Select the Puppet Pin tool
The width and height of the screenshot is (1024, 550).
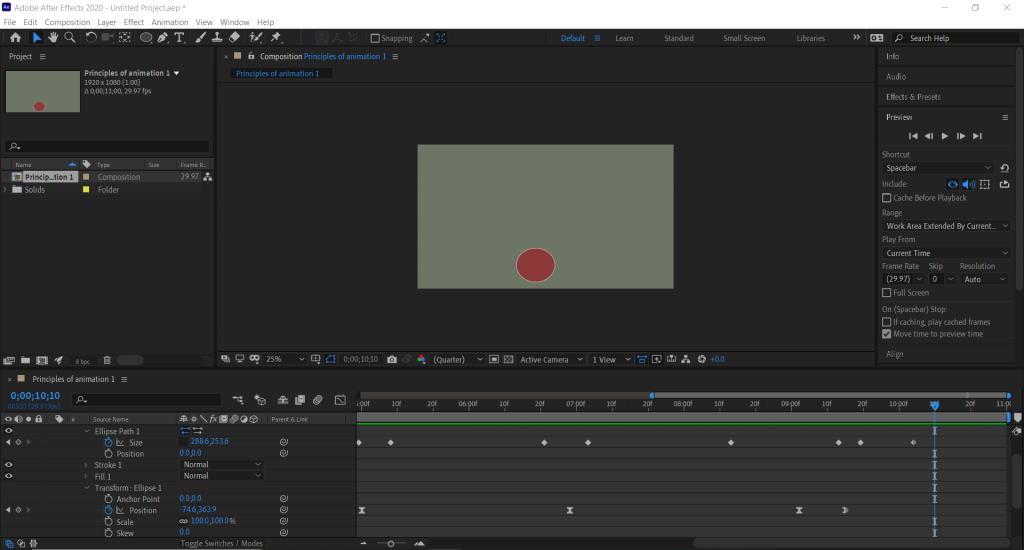coord(275,38)
